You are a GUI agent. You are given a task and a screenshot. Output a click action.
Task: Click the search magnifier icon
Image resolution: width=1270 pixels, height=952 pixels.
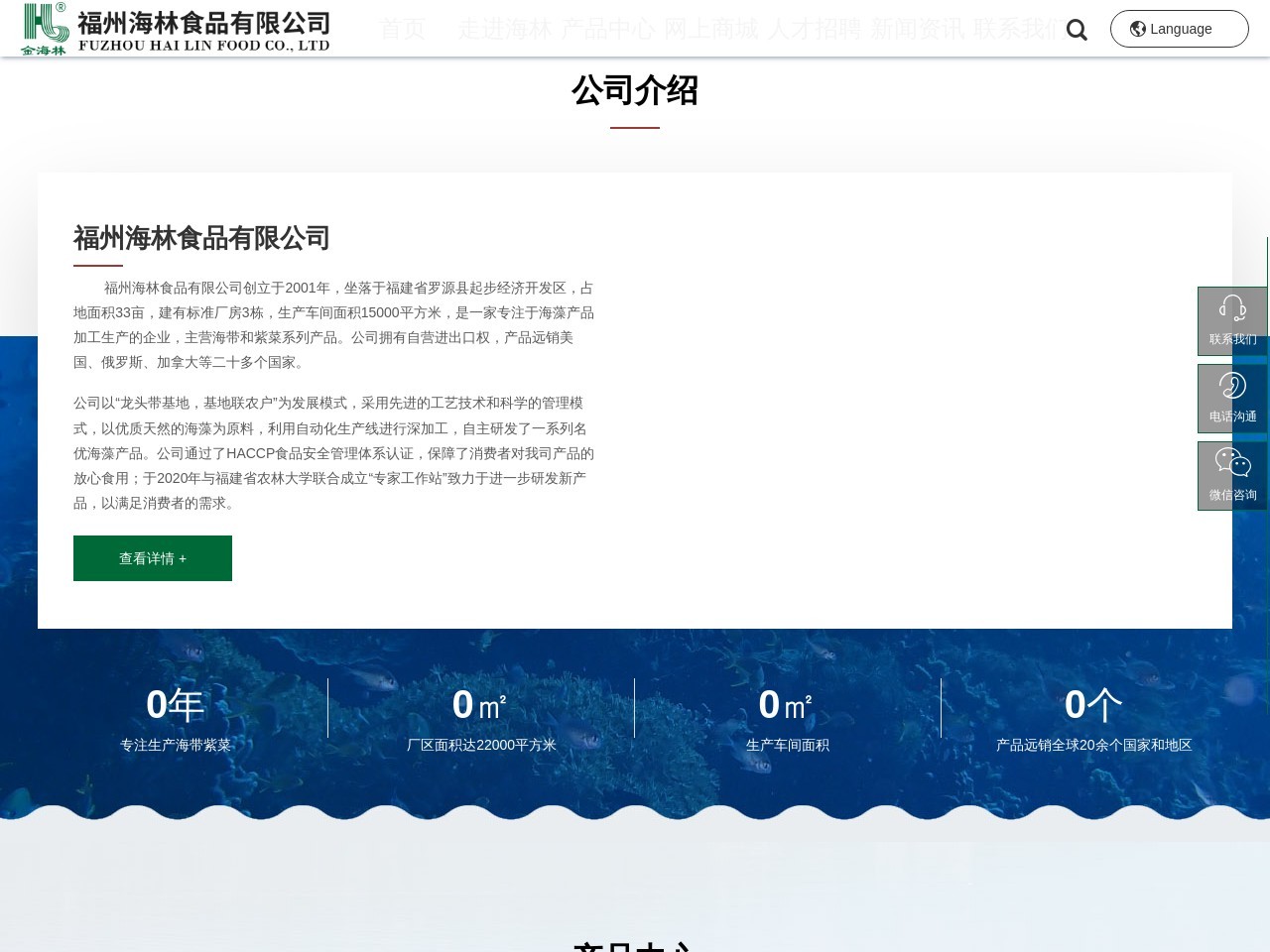pyautogui.click(x=1077, y=31)
